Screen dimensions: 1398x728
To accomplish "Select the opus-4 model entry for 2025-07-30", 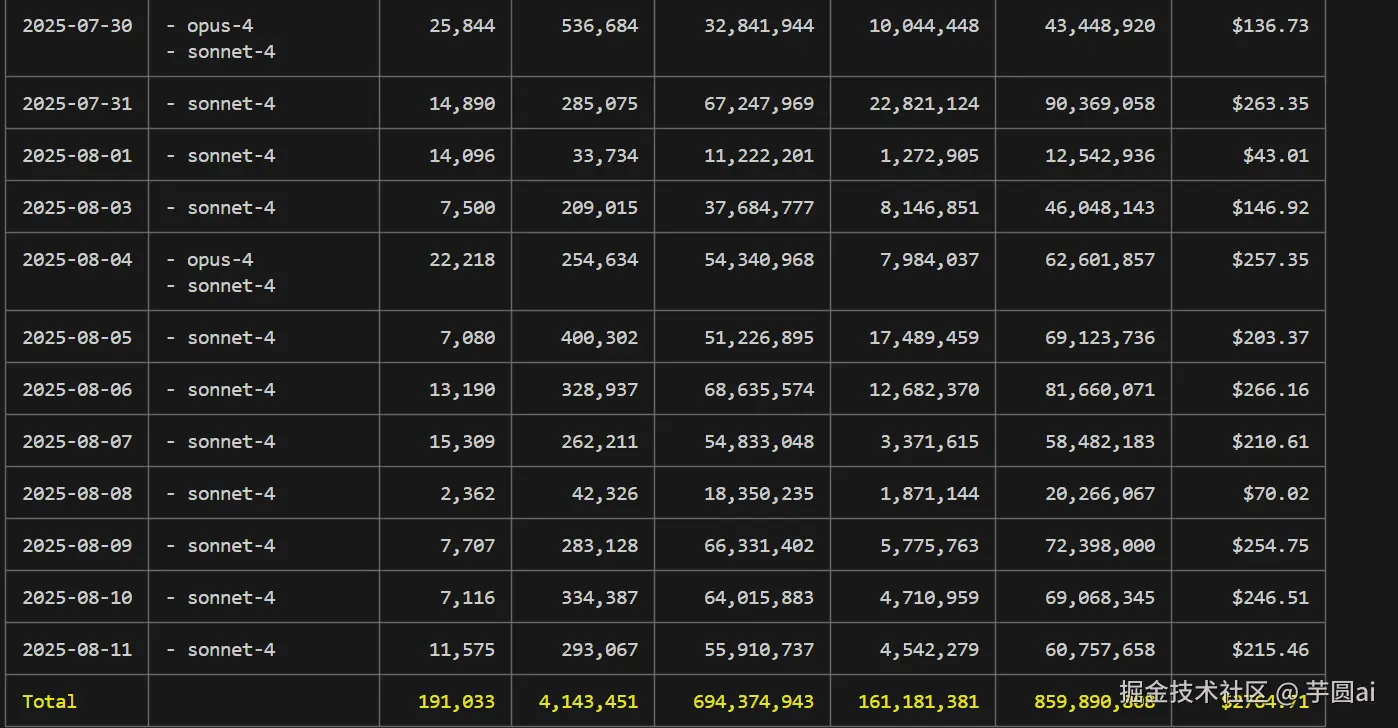I will click(220, 26).
